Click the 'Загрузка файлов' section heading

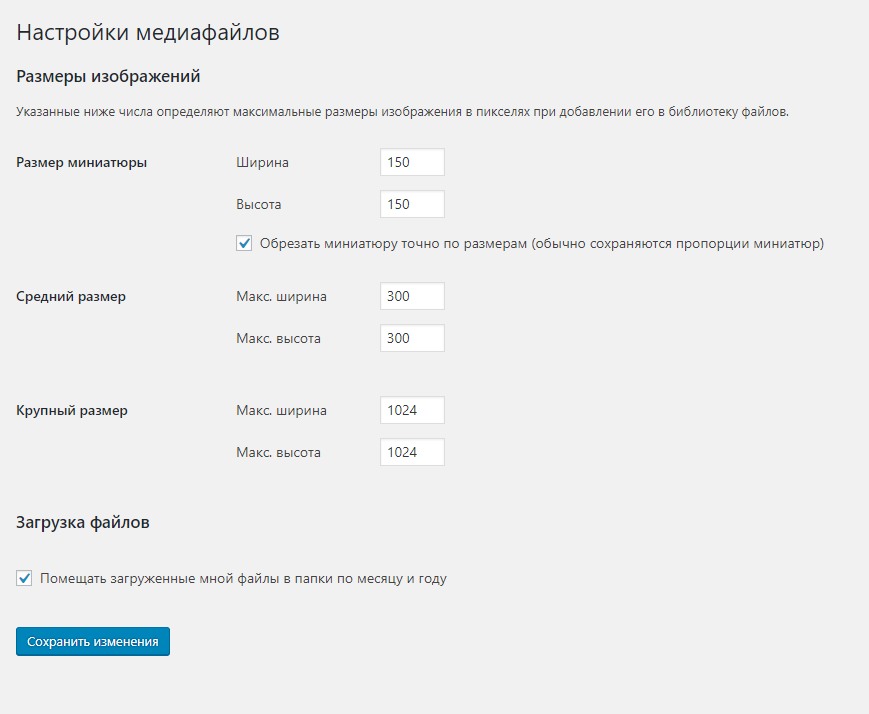(83, 521)
